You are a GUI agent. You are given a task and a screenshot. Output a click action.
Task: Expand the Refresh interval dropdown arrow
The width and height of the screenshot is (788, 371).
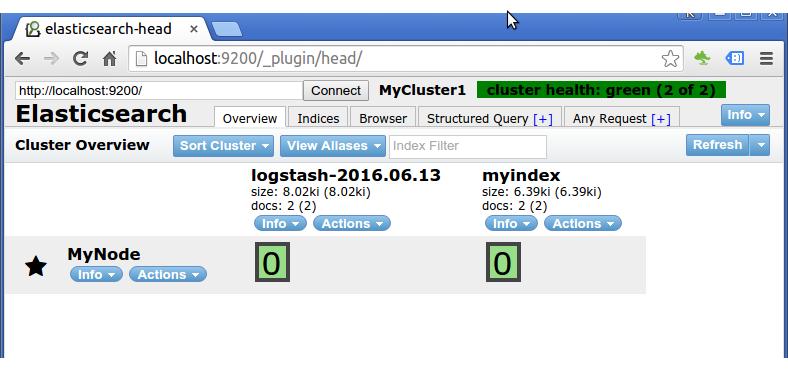coord(760,145)
